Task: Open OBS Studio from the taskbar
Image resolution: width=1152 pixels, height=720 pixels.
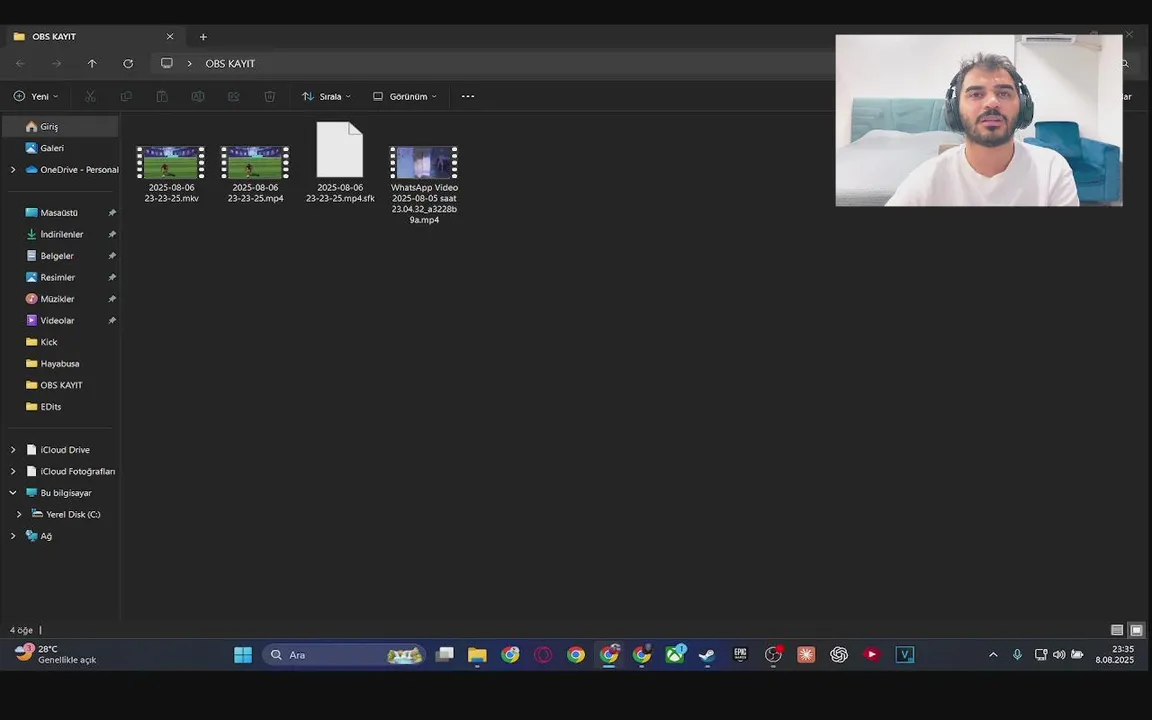Action: [773, 655]
